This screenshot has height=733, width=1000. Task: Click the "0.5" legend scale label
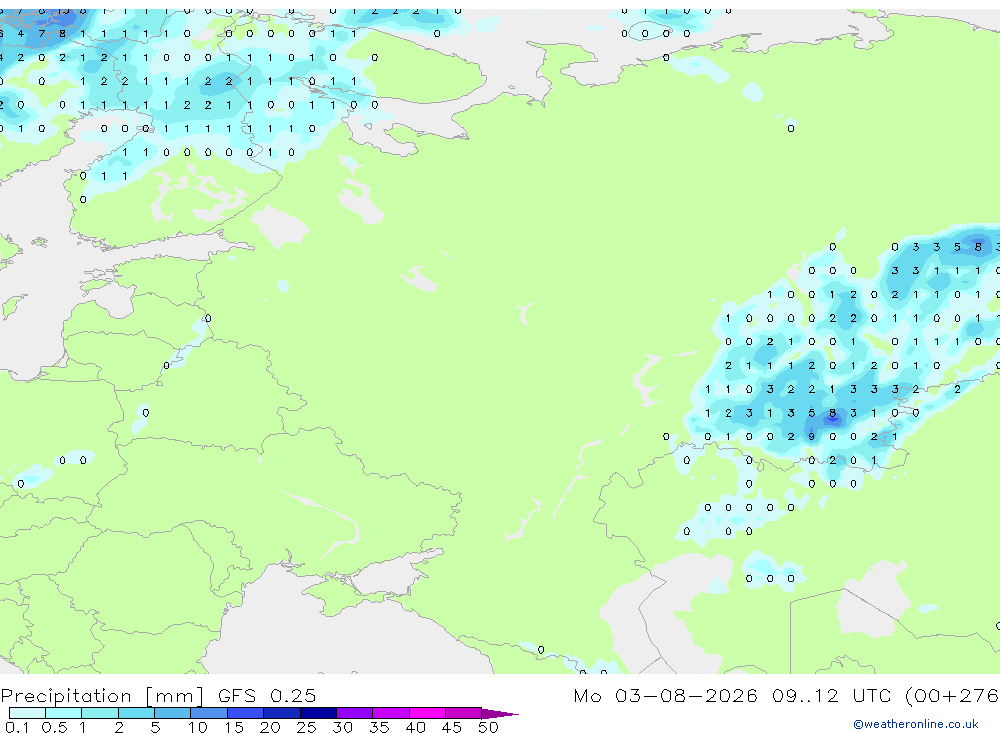pos(54,727)
